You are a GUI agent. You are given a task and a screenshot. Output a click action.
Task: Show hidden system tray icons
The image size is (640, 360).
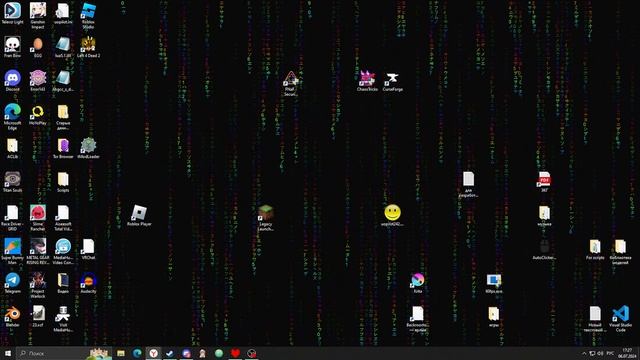[584, 353]
